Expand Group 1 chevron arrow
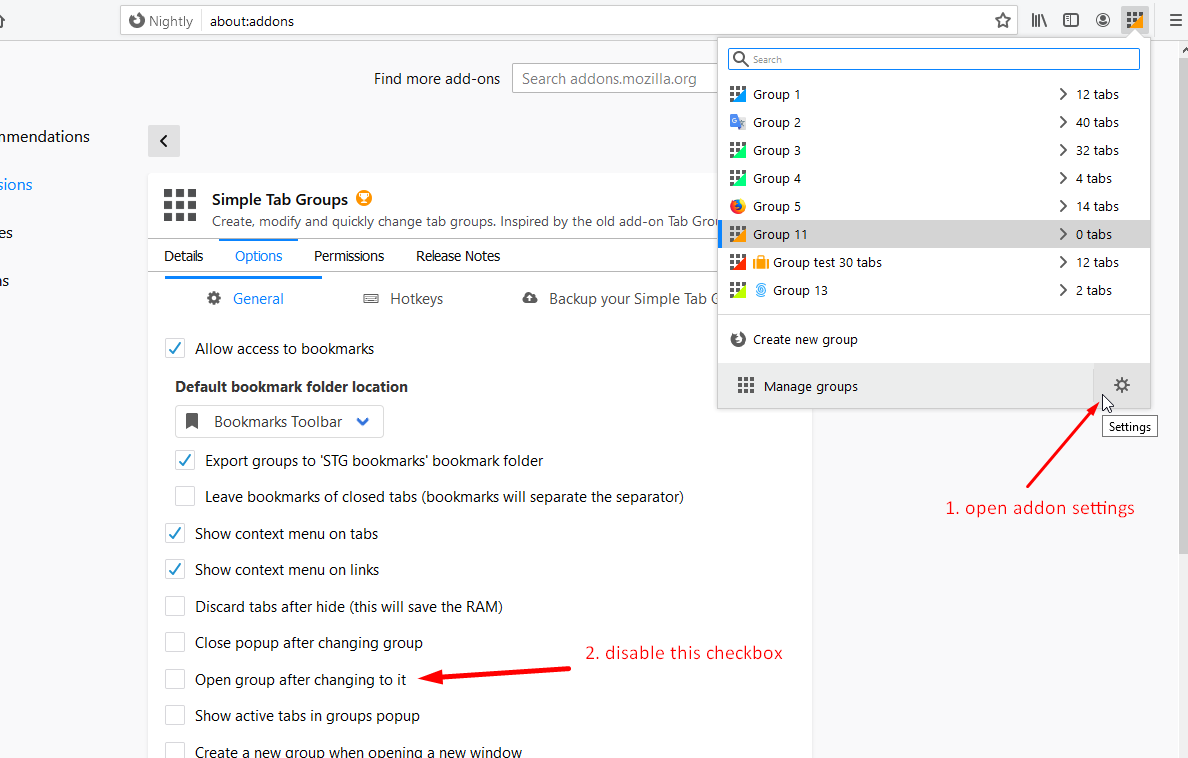 coord(1062,94)
